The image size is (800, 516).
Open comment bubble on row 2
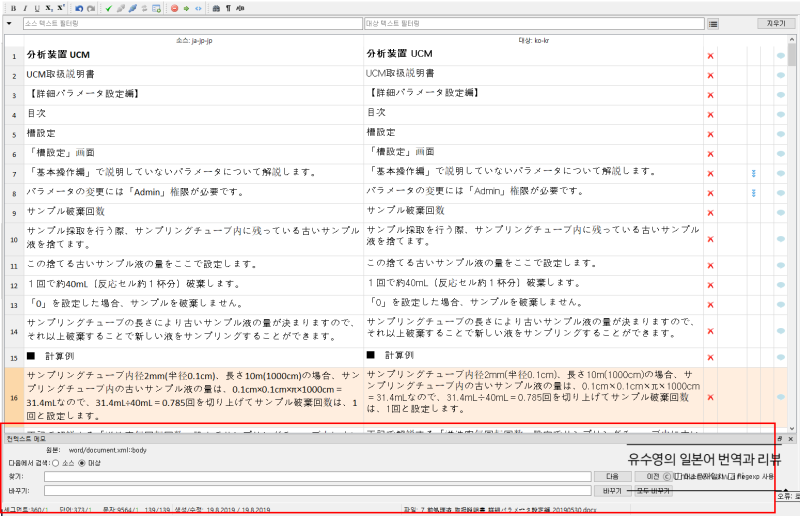click(781, 75)
